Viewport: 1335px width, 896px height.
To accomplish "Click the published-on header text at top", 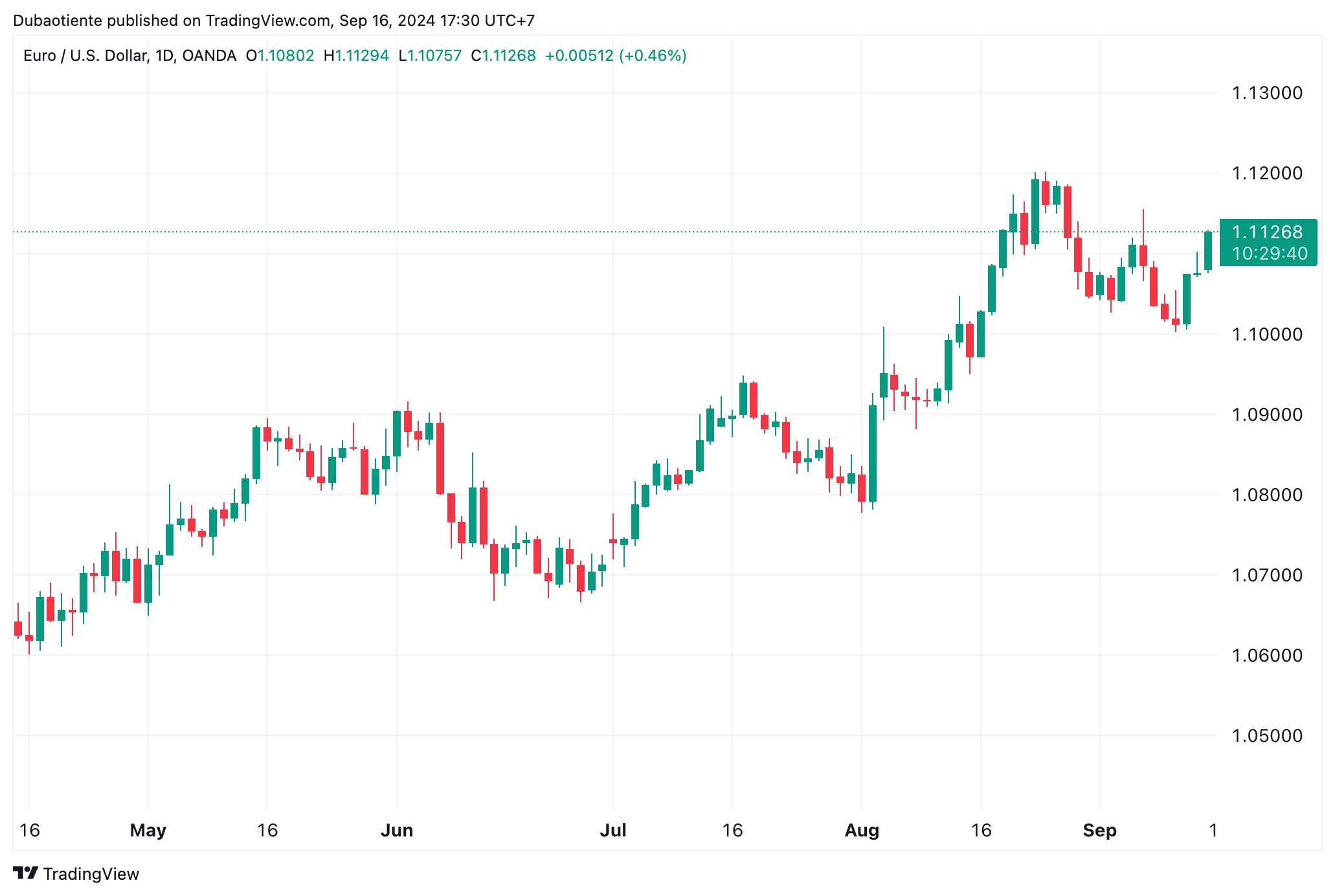I will pyautogui.click(x=274, y=21).
